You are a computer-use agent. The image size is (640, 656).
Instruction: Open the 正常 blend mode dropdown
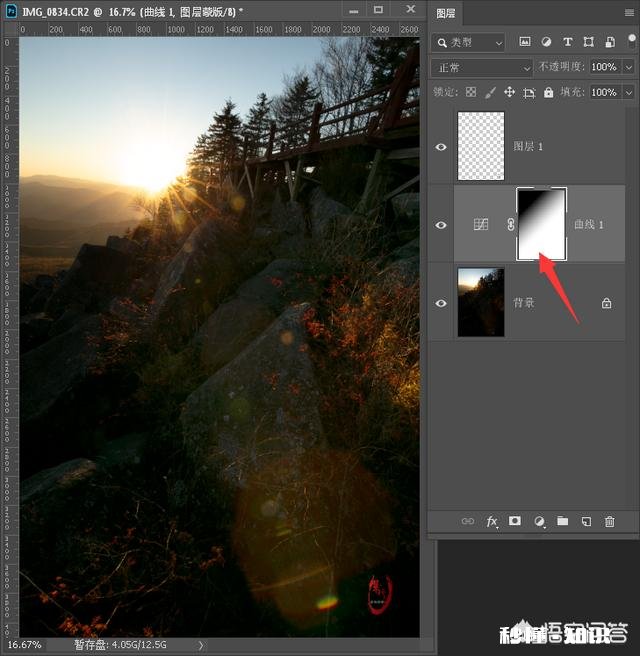pyautogui.click(x=481, y=67)
